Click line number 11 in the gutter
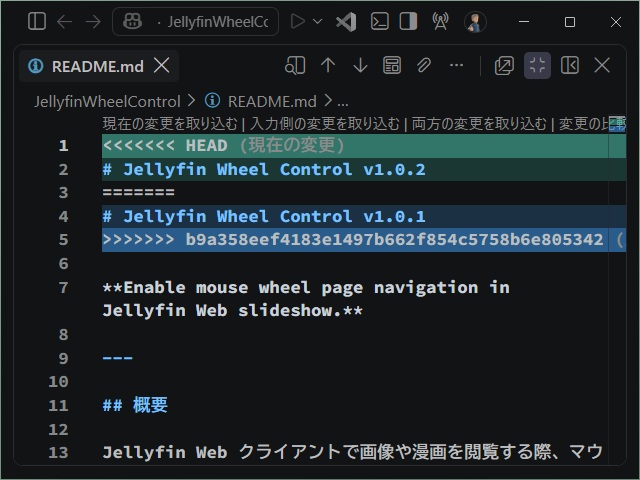Screen dimensions: 640x480 [x=58, y=405]
